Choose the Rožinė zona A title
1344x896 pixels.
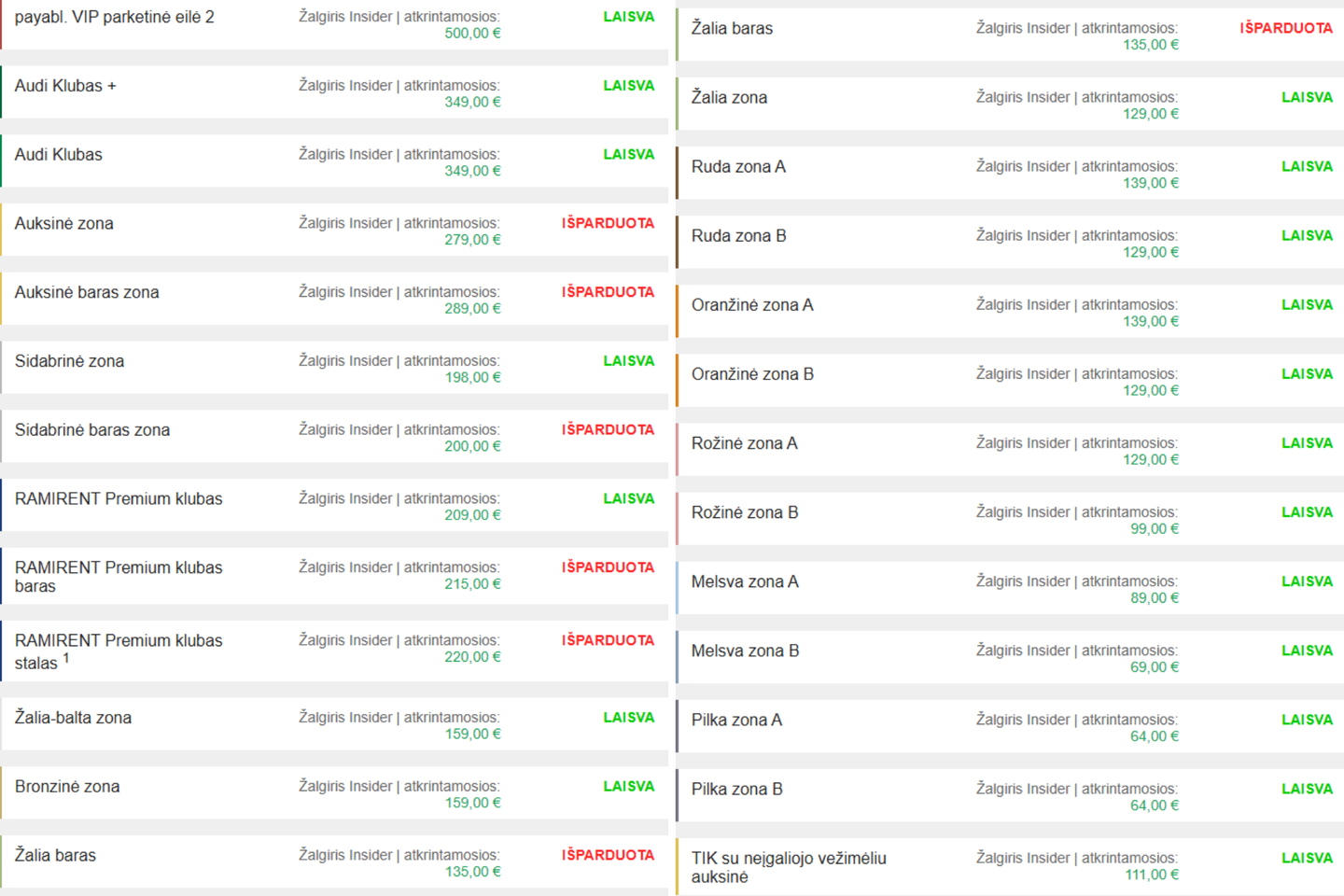click(x=744, y=443)
